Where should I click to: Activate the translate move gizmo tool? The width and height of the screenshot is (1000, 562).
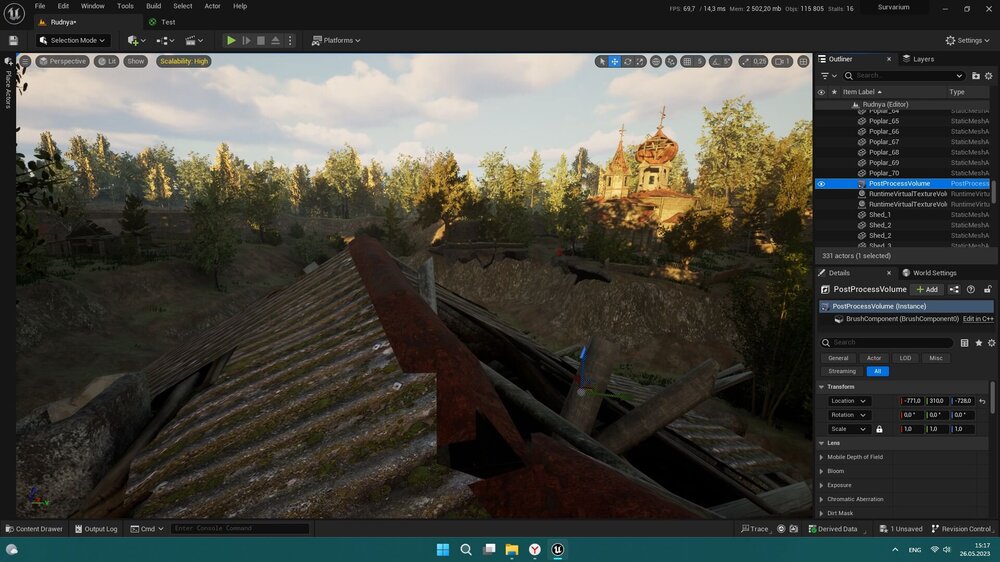pyautogui.click(x=615, y=61)
